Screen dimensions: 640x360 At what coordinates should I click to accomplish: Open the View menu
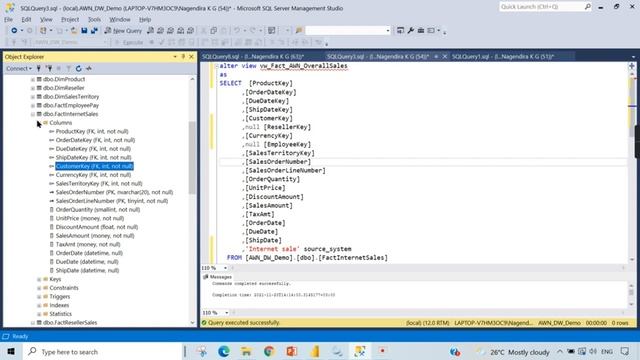tap(46, 19)
